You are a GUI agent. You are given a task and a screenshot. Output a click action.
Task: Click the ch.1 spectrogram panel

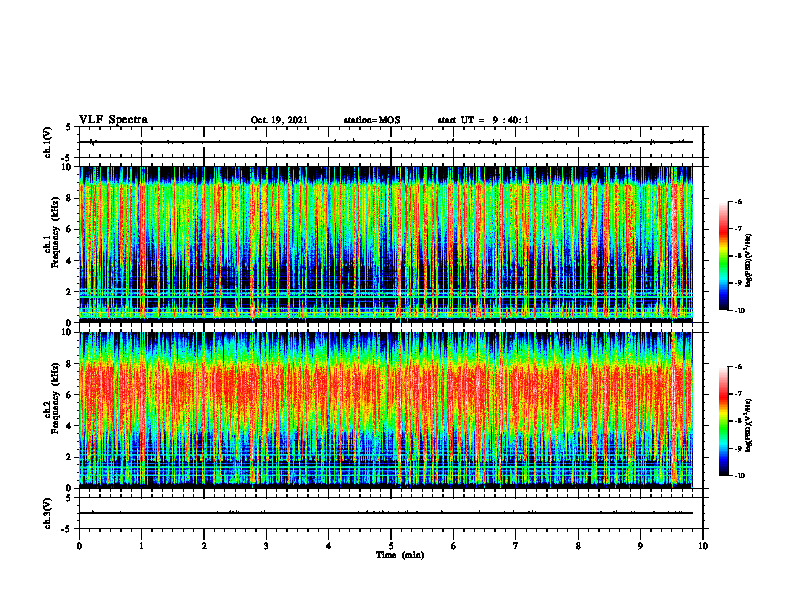click(386, 244)
